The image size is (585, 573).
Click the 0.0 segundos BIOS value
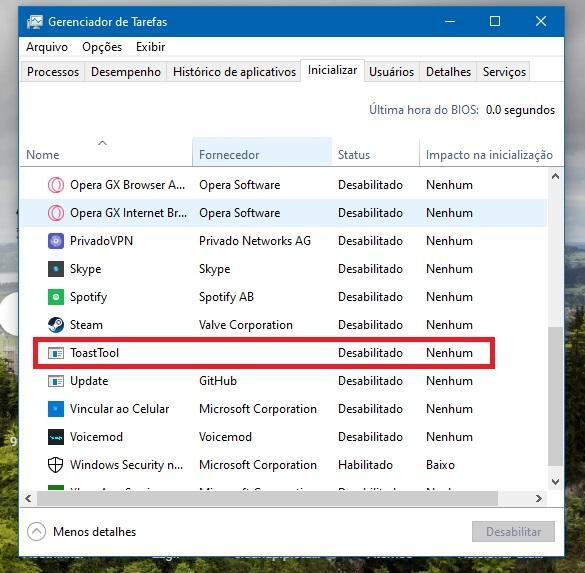[520, 110]
